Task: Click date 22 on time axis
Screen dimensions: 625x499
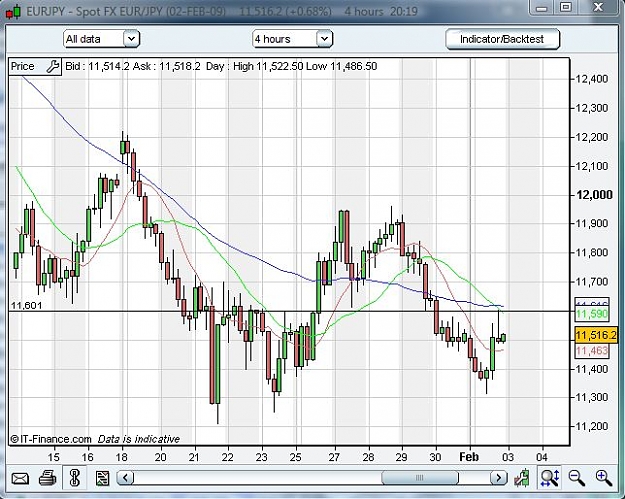Action: 227,457
